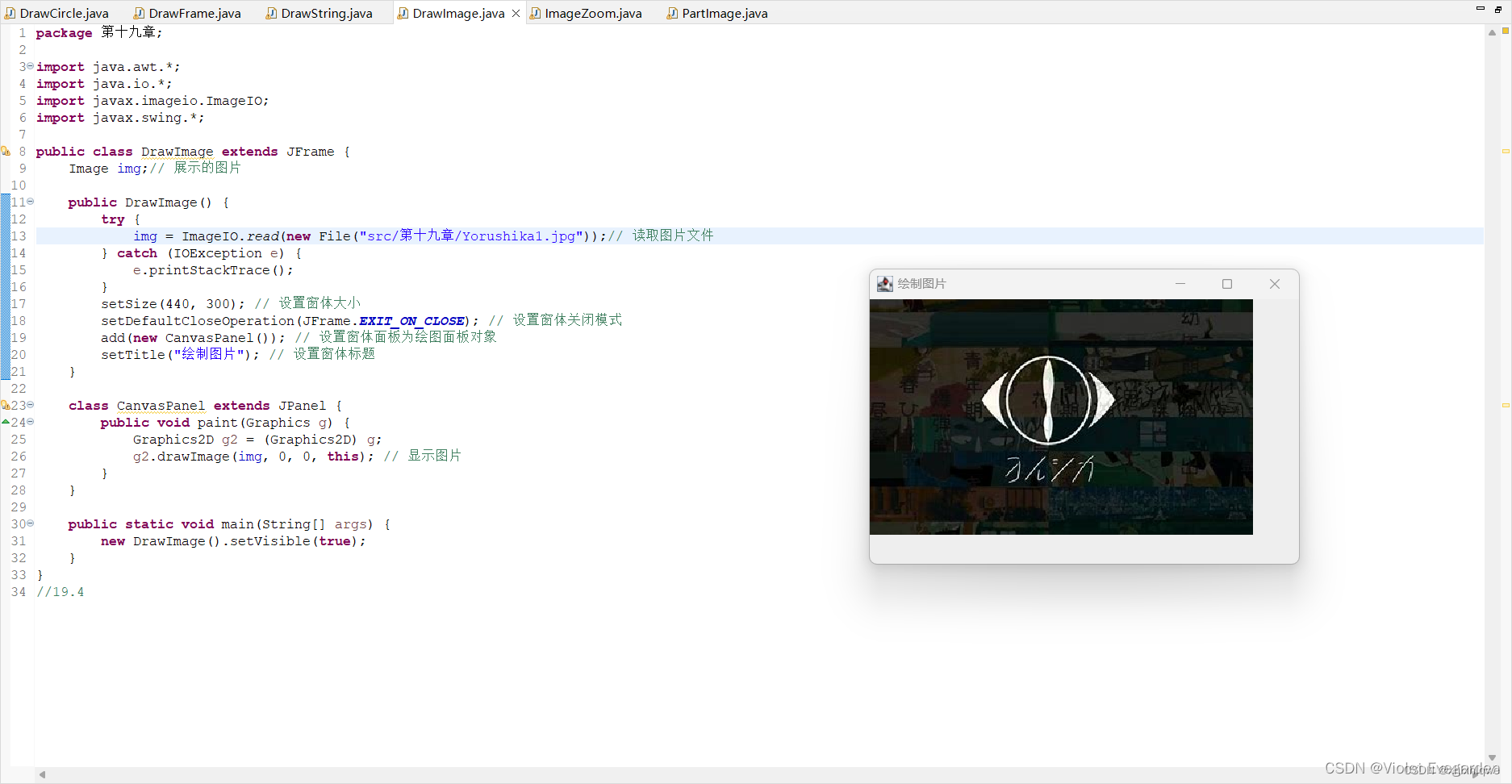Click add(new CanvasPanel()) on line 19

pos(193,338)
